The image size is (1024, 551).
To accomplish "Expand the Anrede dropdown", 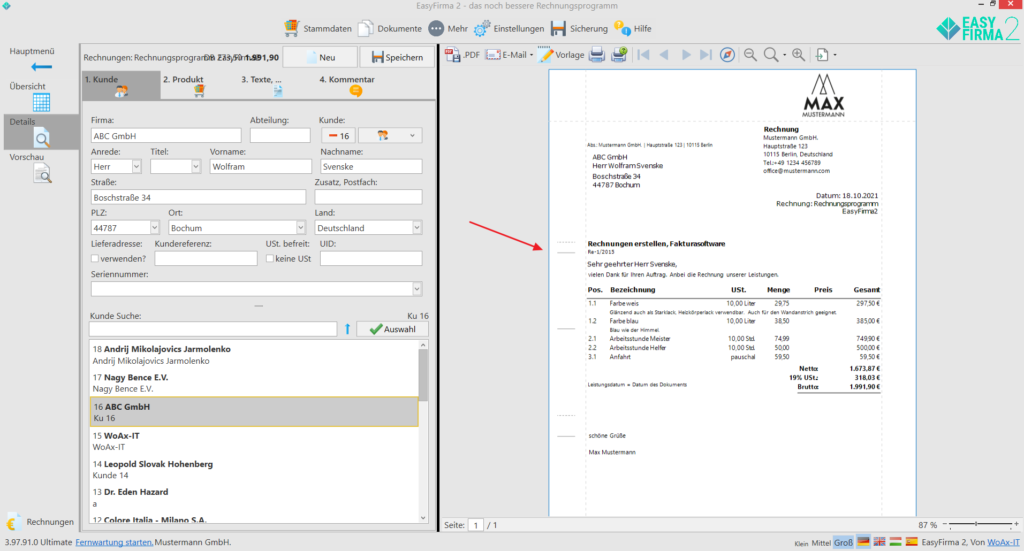I will pyautogui.click(x=134, y=167).
